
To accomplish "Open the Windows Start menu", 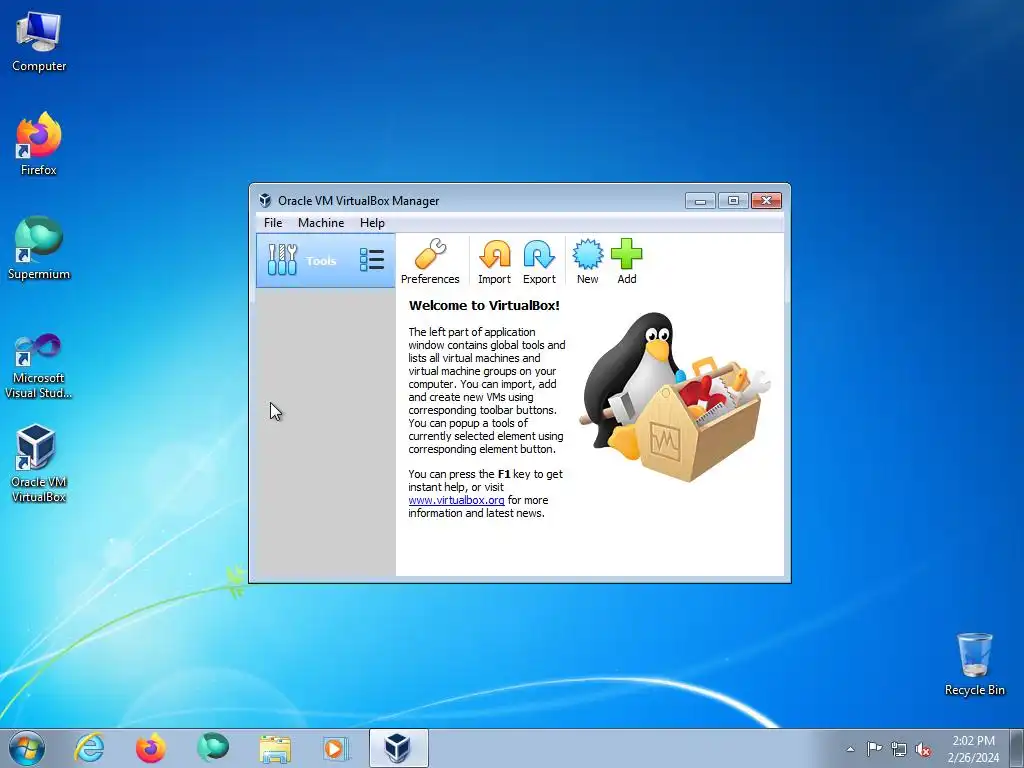I will point(27,748).
